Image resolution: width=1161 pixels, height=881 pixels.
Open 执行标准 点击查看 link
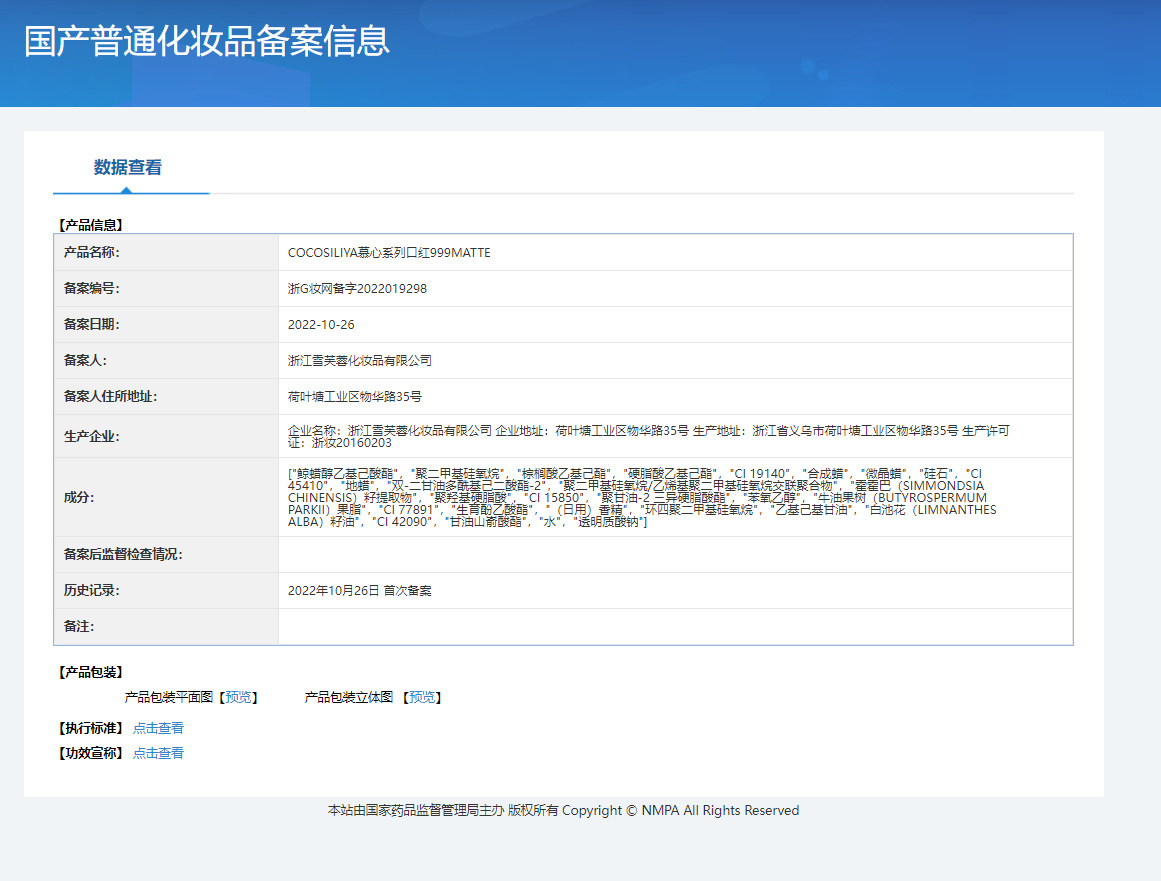[x=158, y=728]
